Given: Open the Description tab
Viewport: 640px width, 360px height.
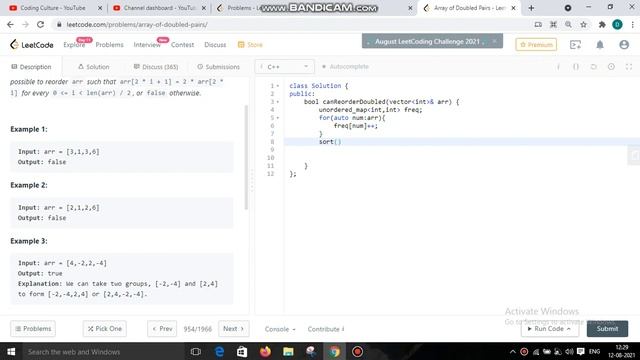Looking at the screenshot, I should point(31,67).
